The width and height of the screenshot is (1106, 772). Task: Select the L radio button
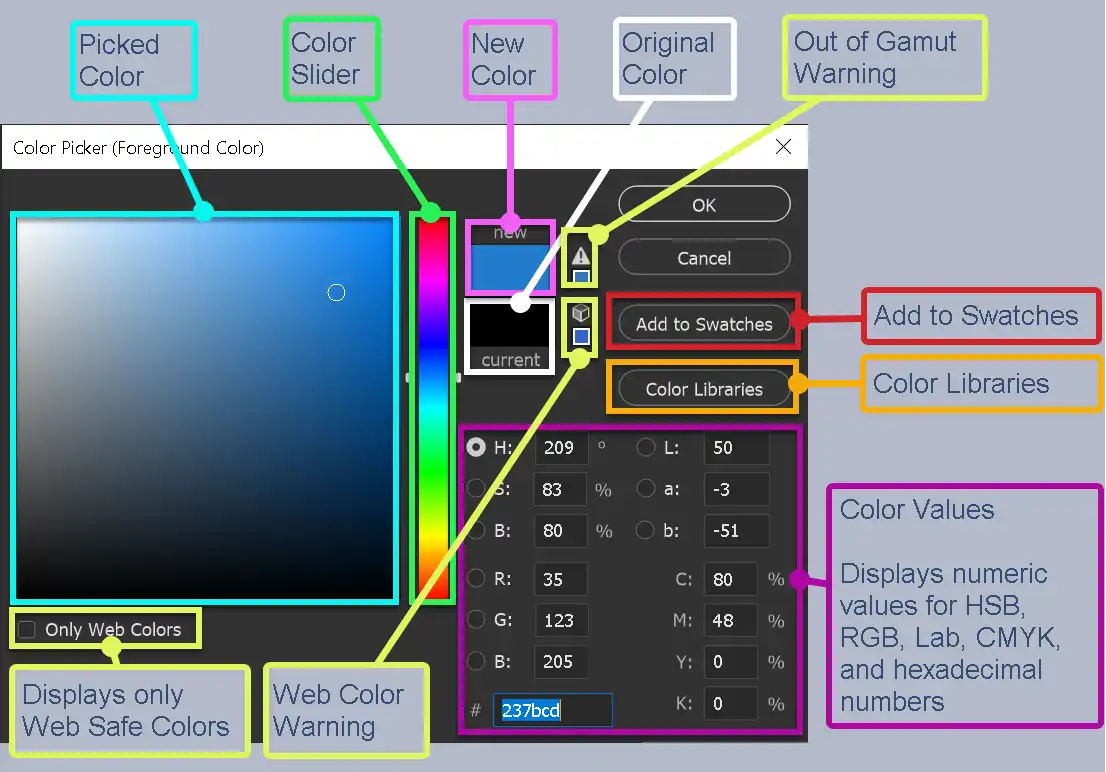tap(646, 448)
